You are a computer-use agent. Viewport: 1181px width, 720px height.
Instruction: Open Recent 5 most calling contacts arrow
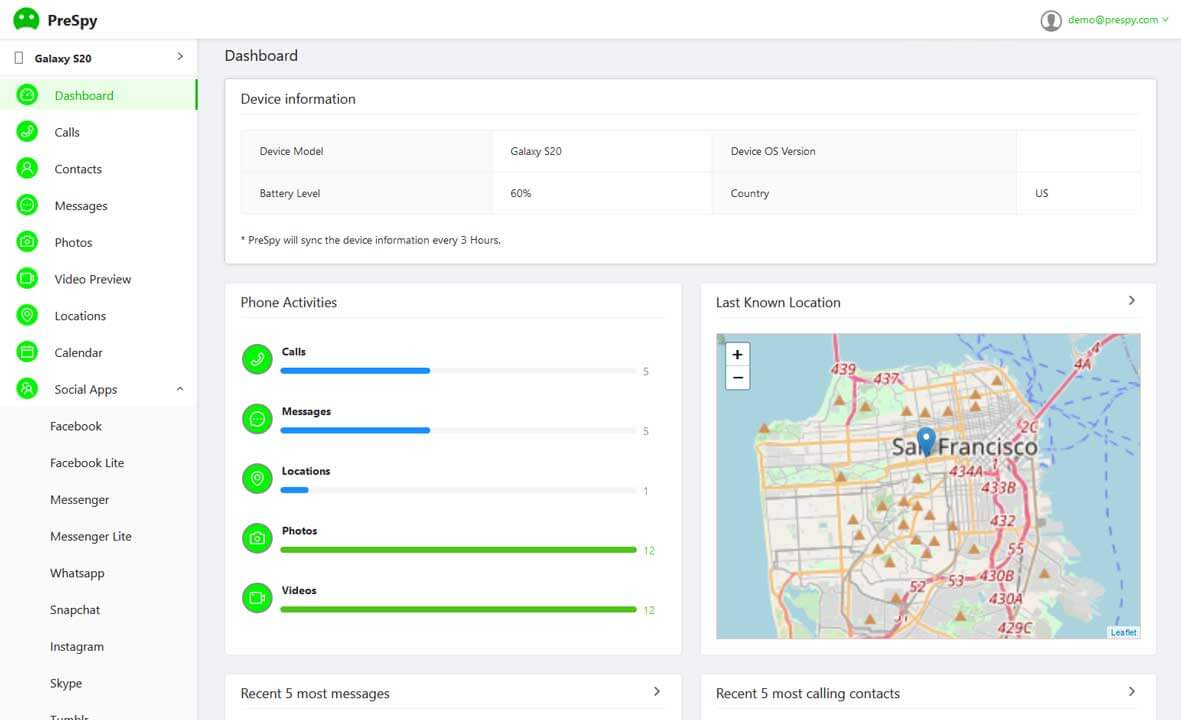point(1131,691)
